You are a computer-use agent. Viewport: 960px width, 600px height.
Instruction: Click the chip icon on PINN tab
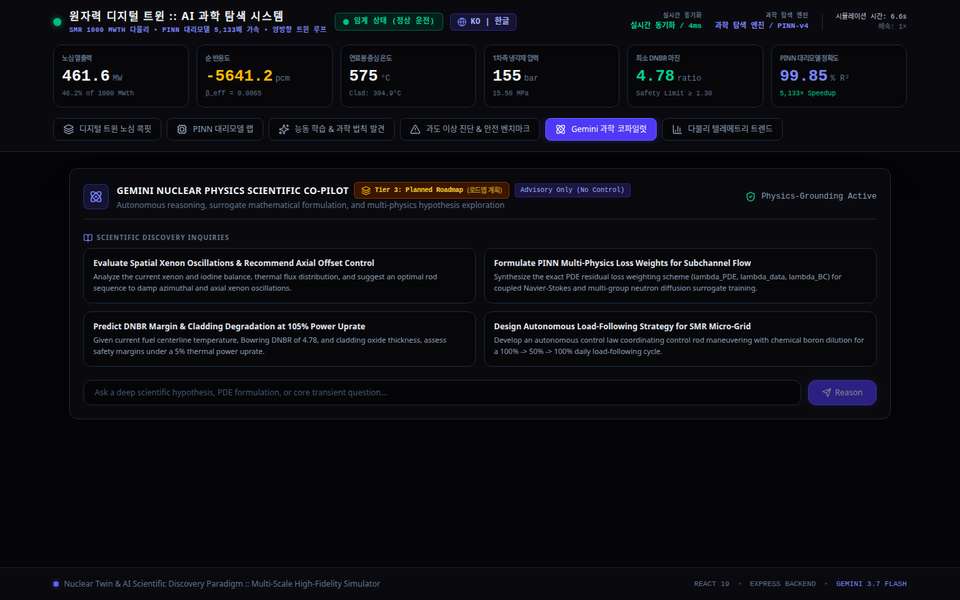click(182, 129)
